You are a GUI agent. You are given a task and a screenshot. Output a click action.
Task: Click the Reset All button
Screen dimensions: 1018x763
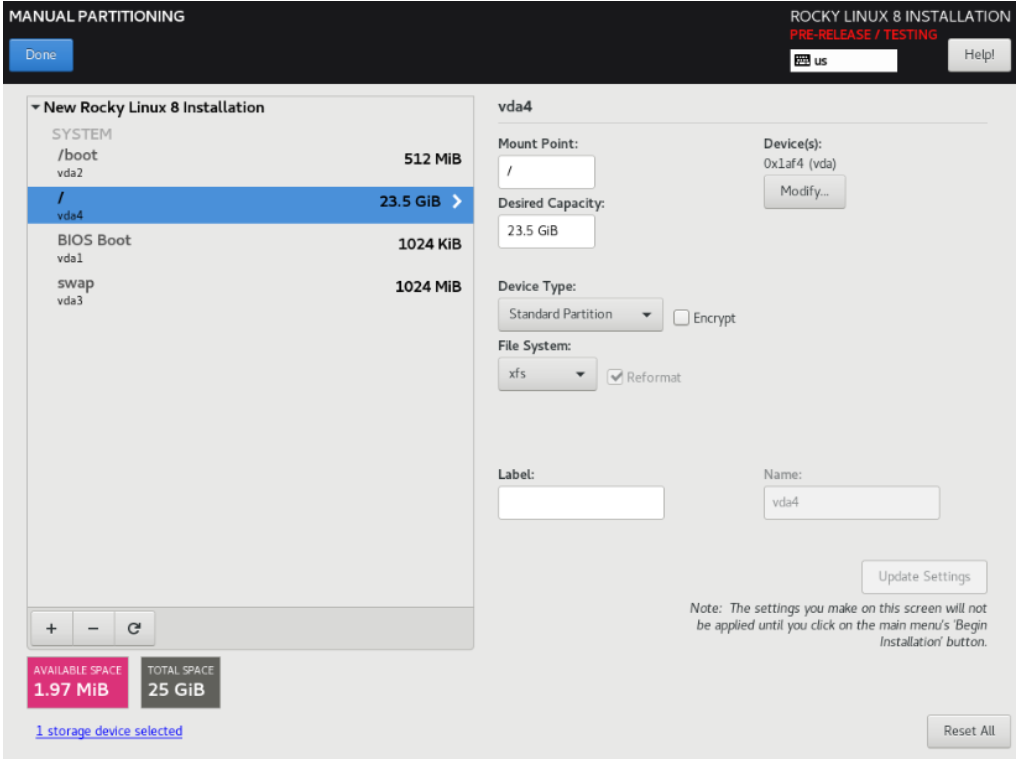[x=969, y=731]
